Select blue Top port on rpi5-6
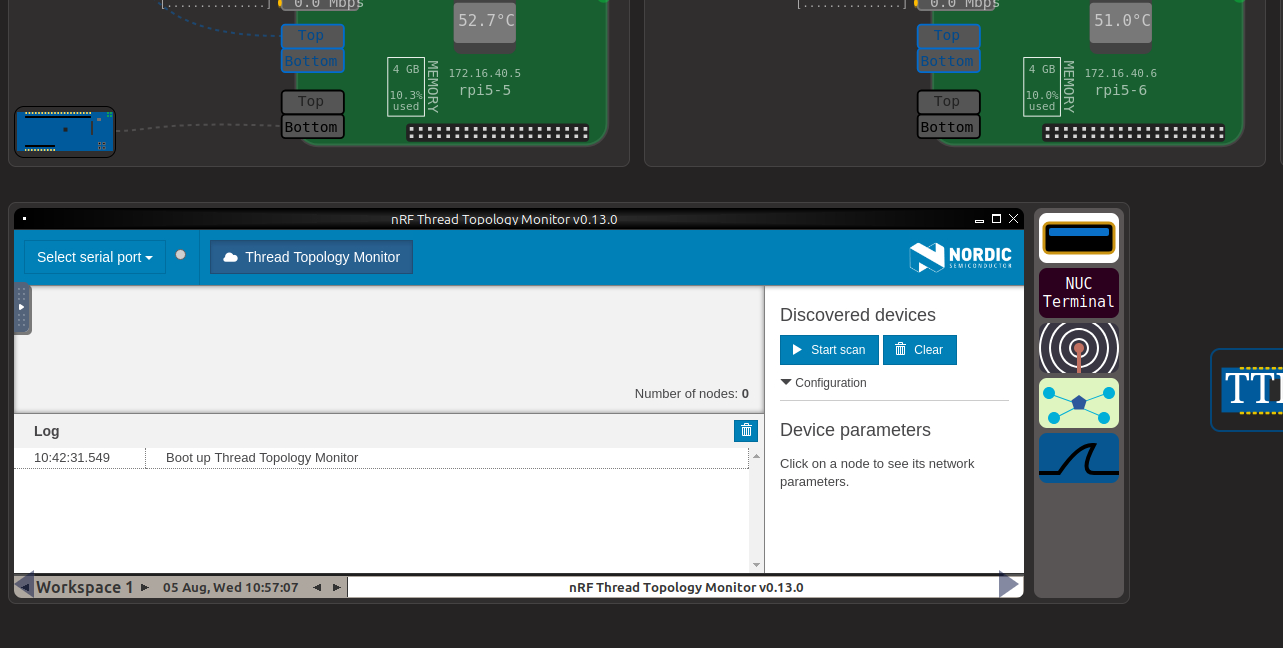Image resolution: width=1283 pixels, height=648 pixels. [x=948, y=36]
